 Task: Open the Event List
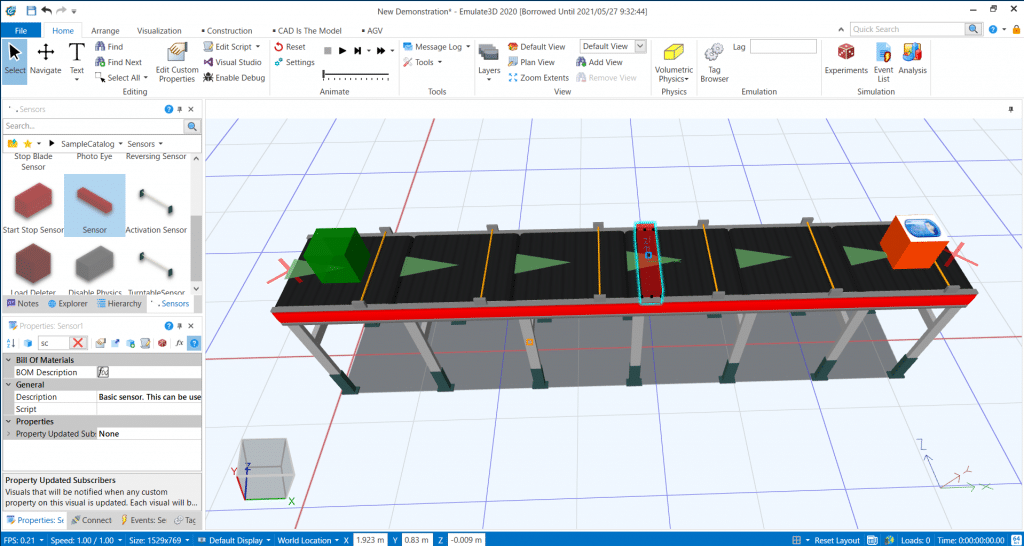pyautogui.click(x=883, y=62)
